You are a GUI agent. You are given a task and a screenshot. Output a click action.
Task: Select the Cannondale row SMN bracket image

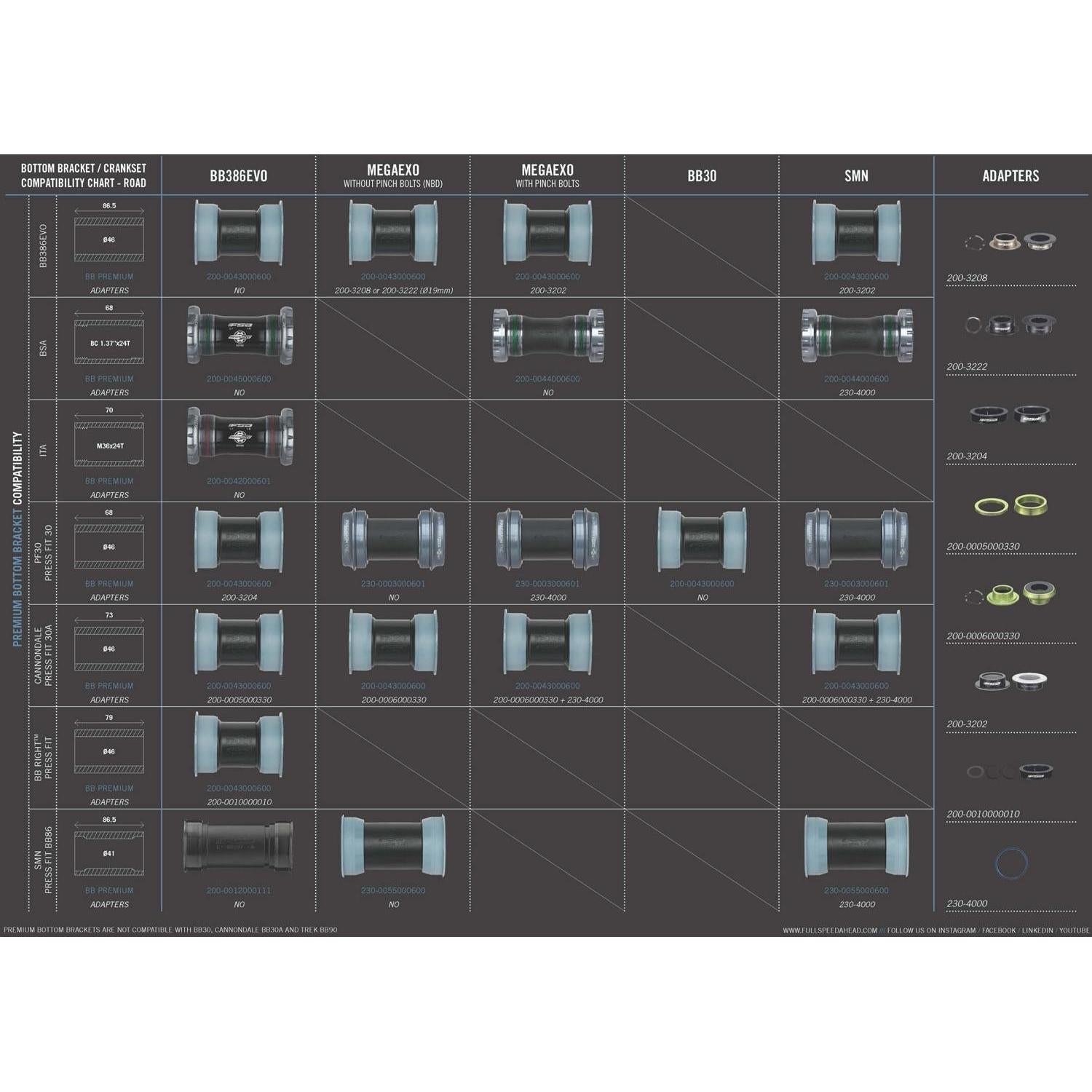(856, 642)
